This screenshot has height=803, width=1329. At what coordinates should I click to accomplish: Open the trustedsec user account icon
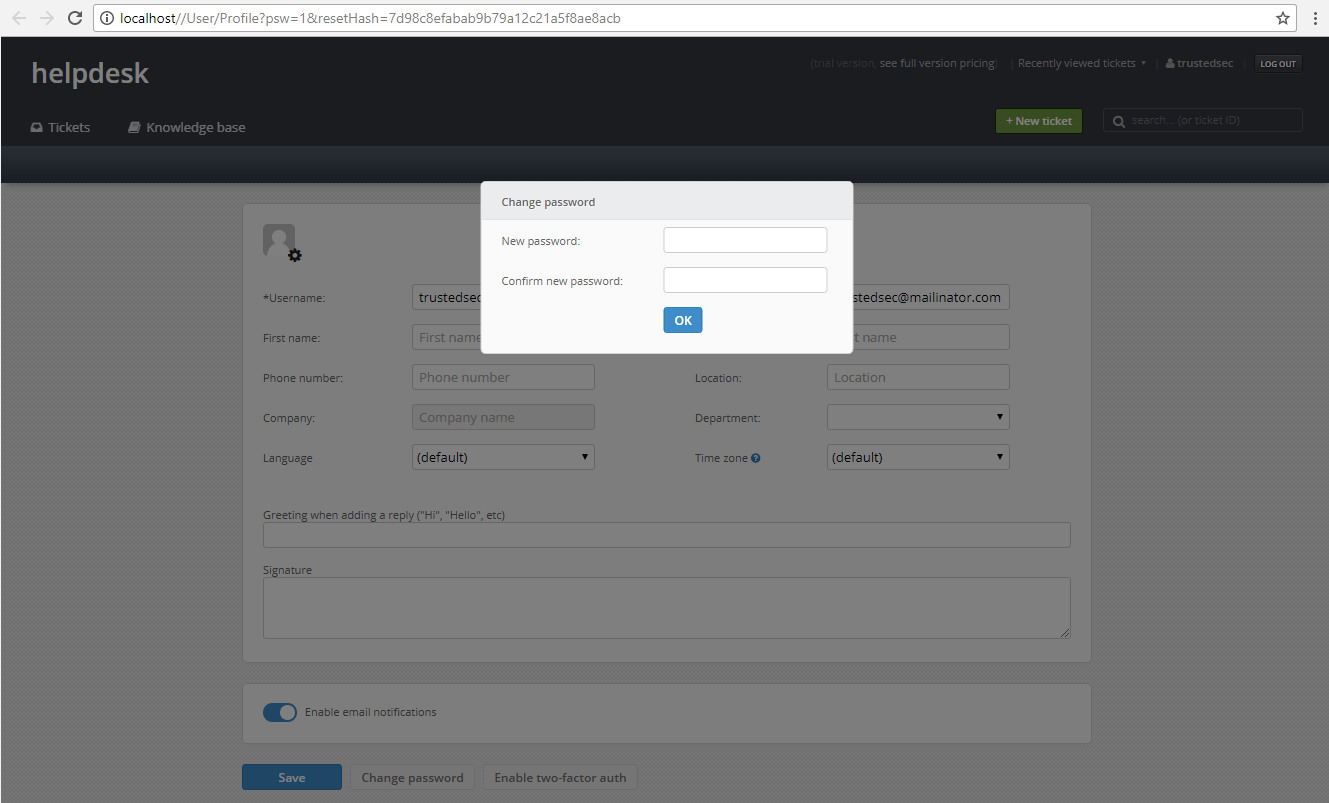click(1169, 62)
